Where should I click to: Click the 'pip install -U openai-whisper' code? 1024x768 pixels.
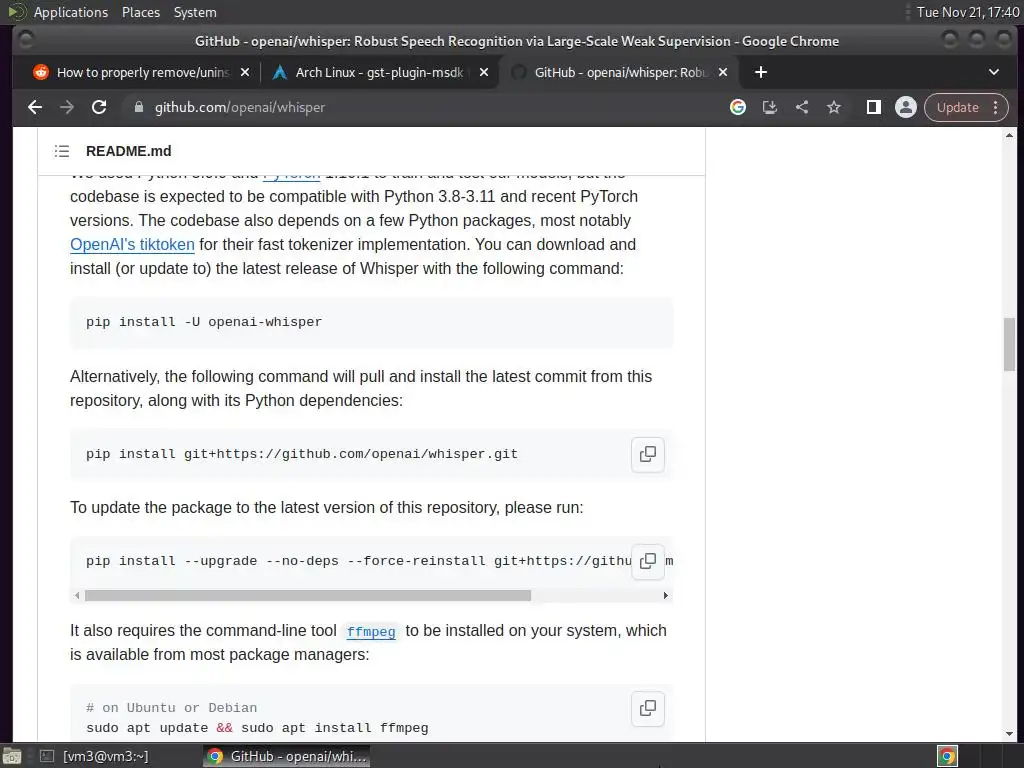click(204, 322)
